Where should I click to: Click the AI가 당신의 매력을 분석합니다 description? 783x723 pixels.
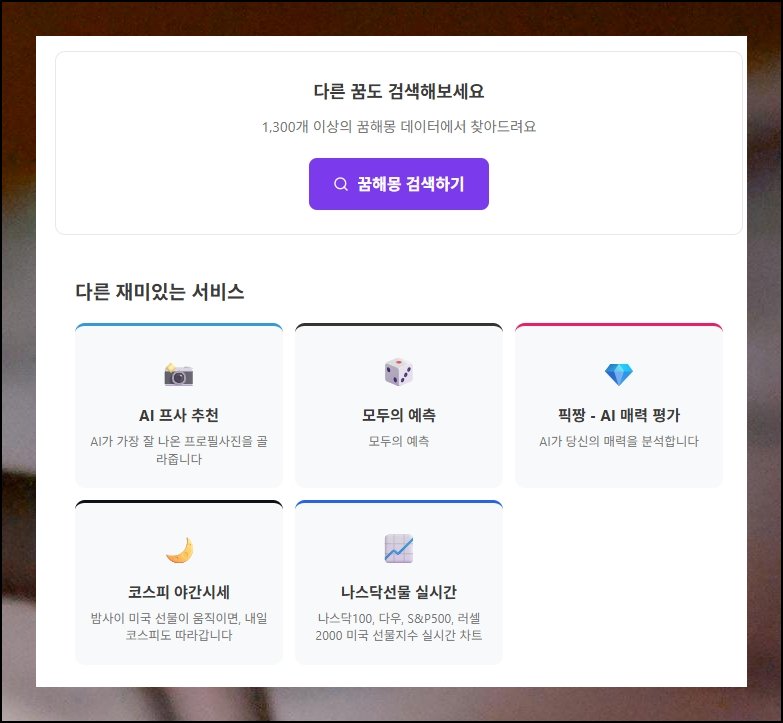(x=619, y=441)
